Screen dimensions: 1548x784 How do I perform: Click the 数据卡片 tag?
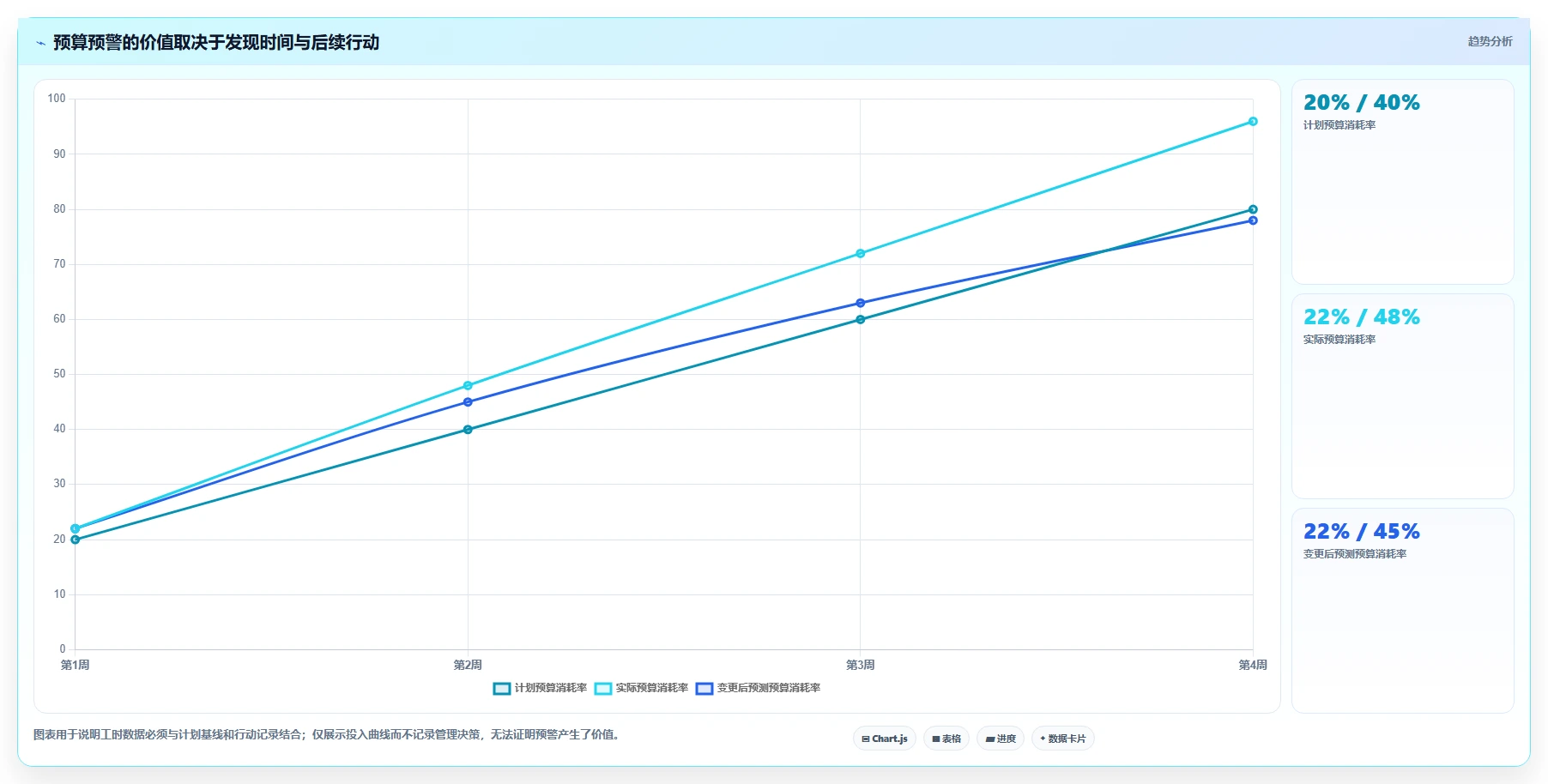click(x=1063, y=739)
